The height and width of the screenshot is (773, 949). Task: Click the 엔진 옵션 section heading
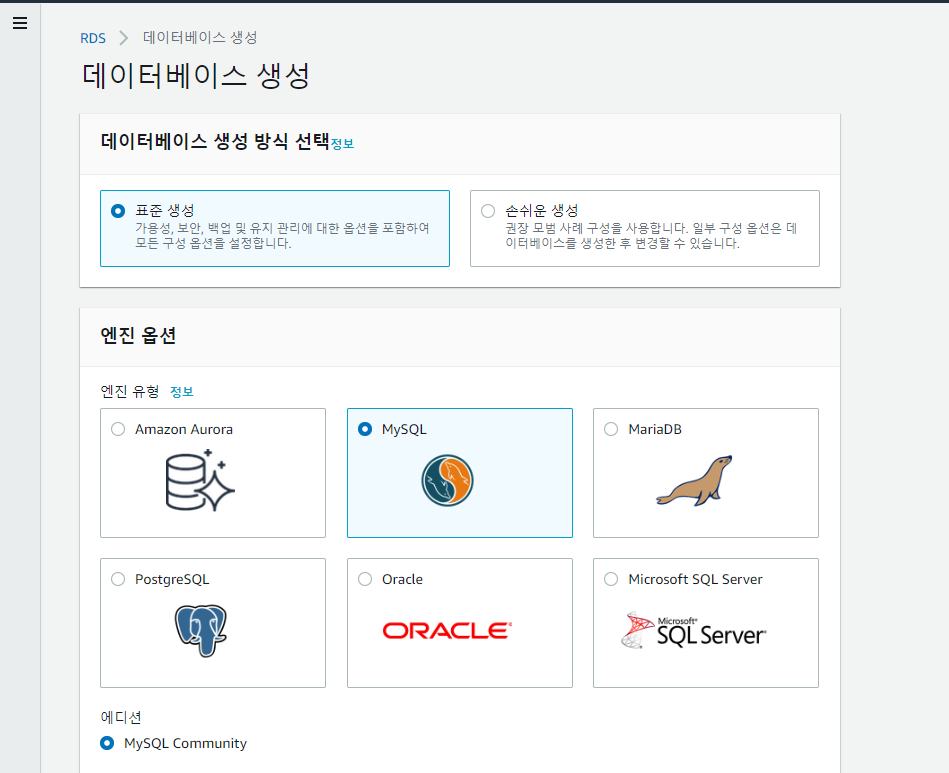(138, 335)
